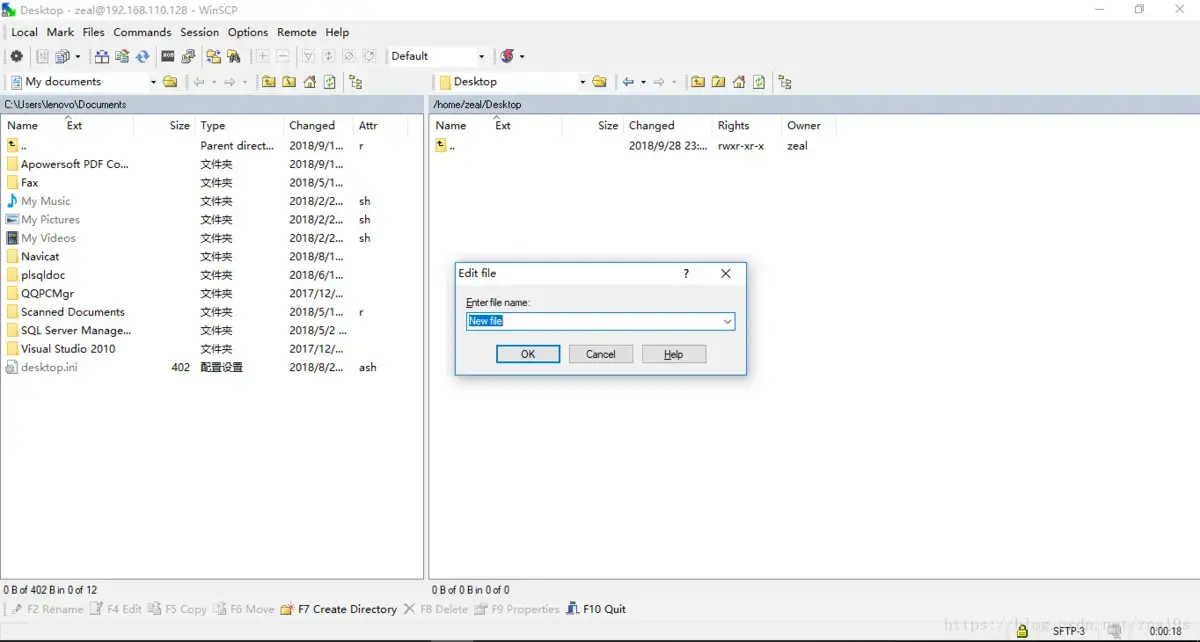Refresh the remote Desktop panel
The width and height of the screenshot is (1200, 642).
759,82
